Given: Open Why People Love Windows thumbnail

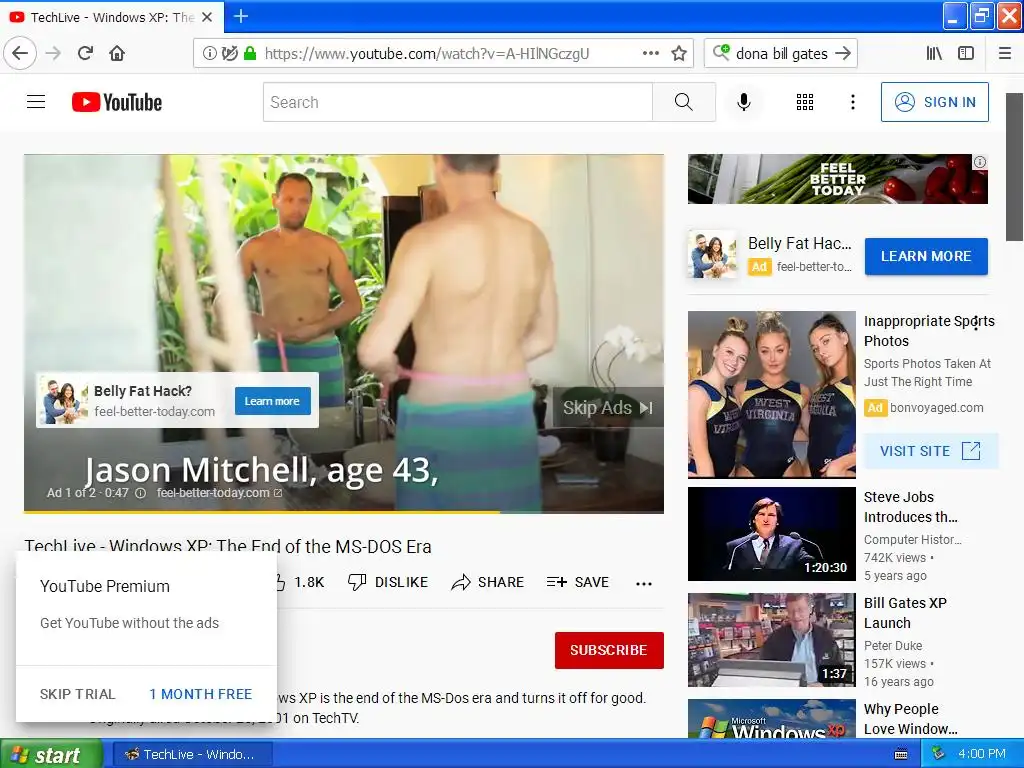Looking at the screenshot, I should pyautogui.click(x=772, y=718).
